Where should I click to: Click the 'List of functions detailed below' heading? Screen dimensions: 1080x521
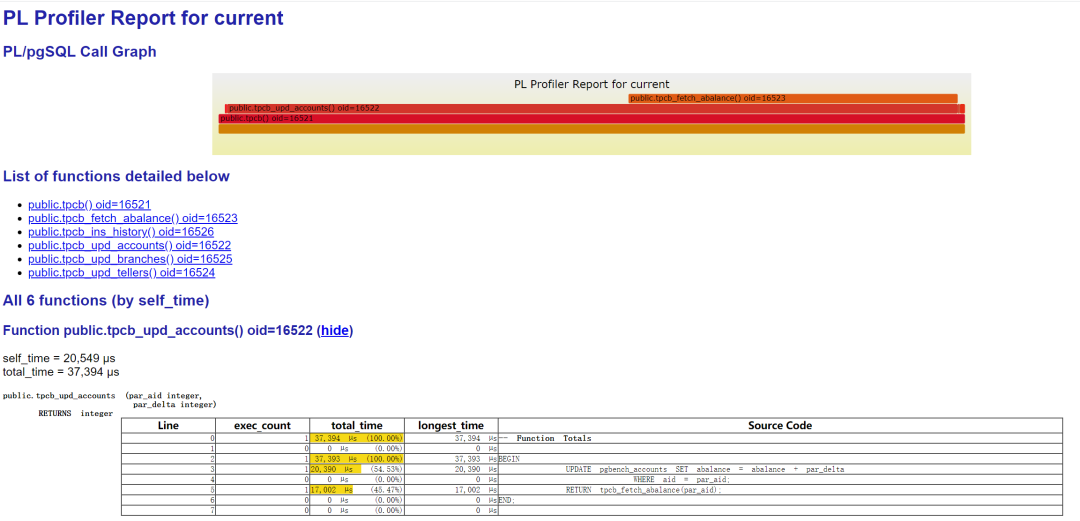[x=116, y=176]
